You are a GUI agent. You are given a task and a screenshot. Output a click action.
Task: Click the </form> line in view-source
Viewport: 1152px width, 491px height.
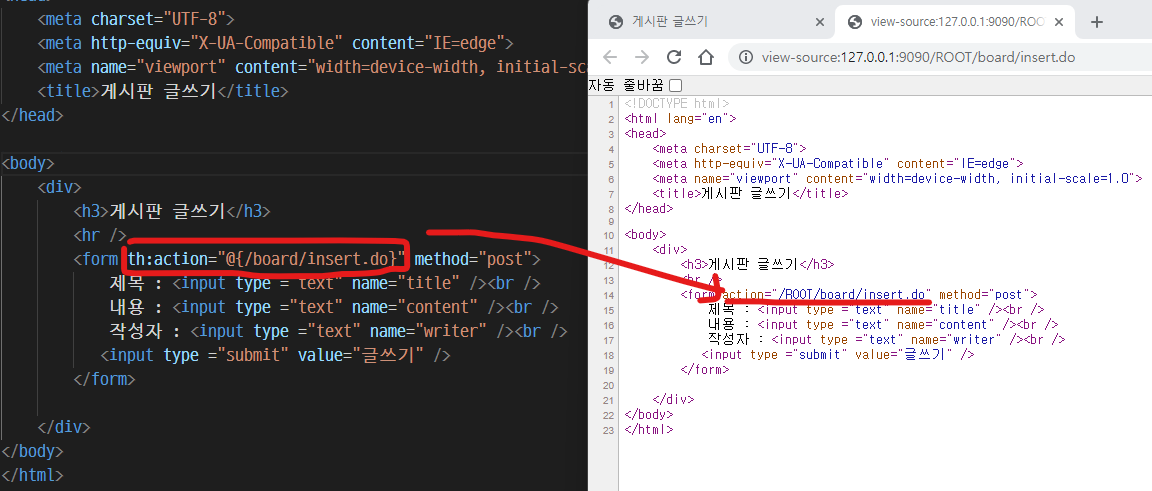tap(705, 370)
